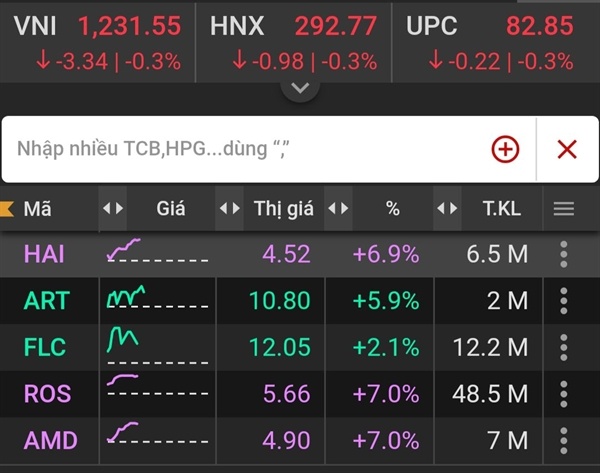This screenshot has width=600, height=473.
Task: Open the HNX index panel
Action: 294,43
